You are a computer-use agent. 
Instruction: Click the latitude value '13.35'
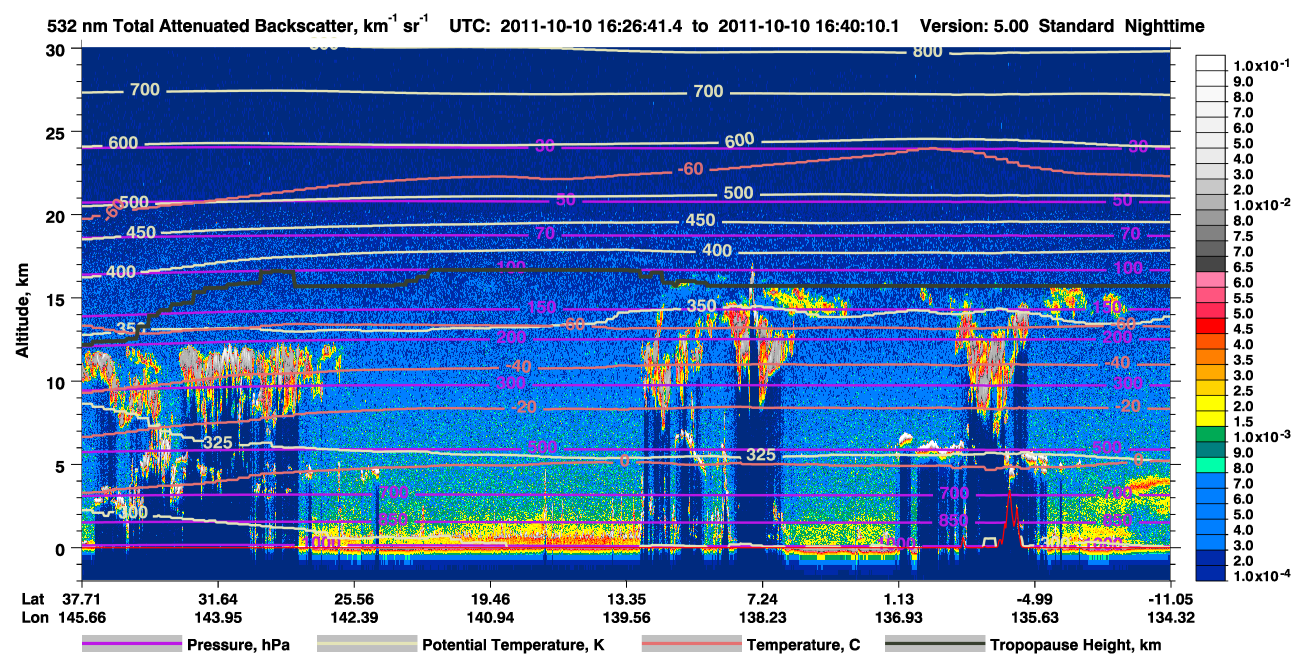(626, 599)
